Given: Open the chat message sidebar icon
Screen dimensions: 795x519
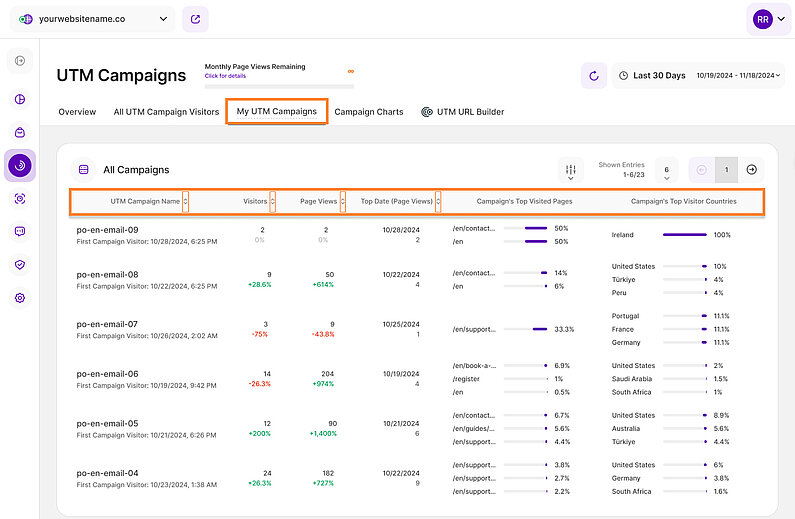Looking at the screenshot, I should (x=20, y=232).
